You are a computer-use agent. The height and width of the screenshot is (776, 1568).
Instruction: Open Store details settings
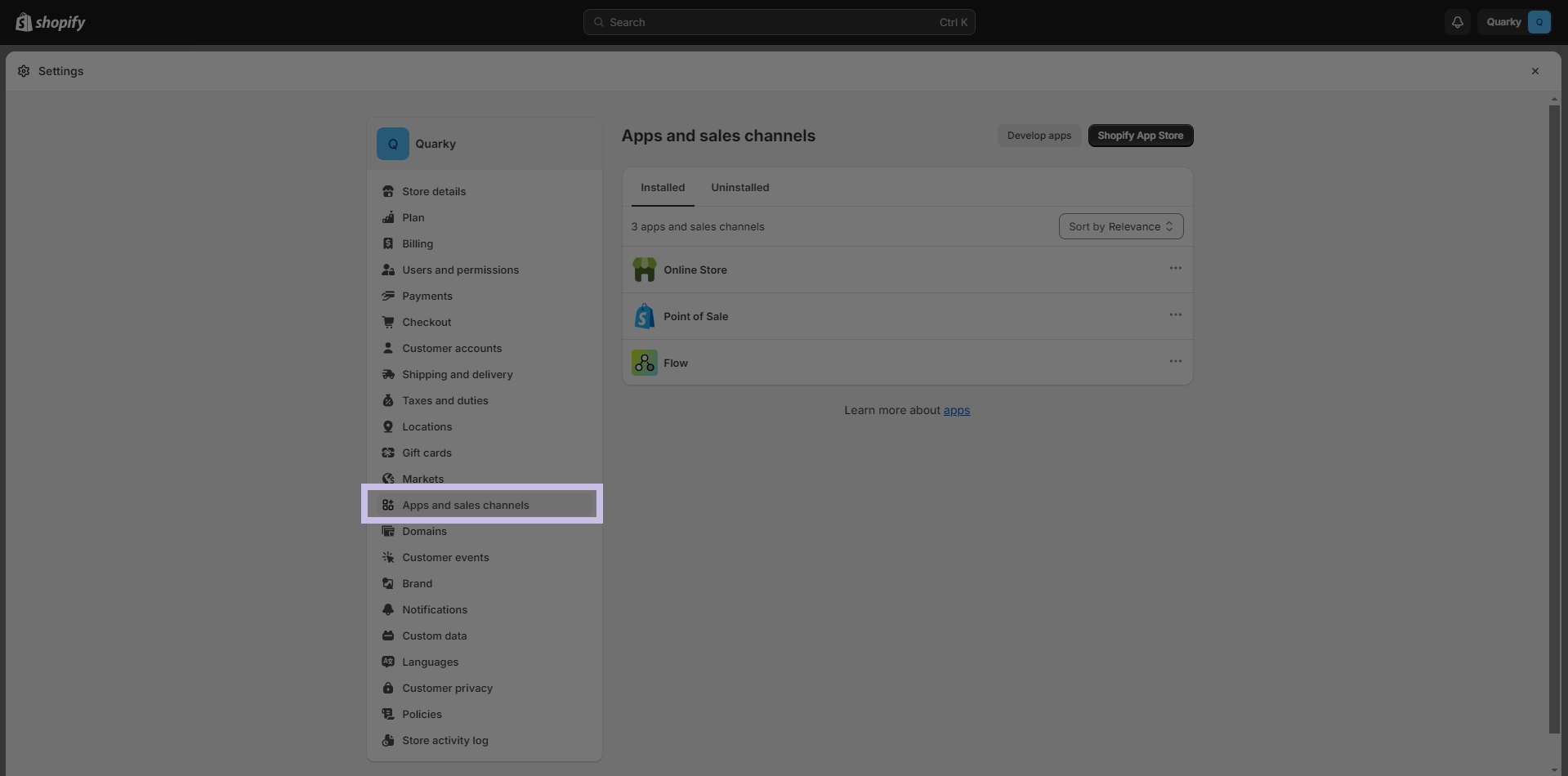pos(433,191)
